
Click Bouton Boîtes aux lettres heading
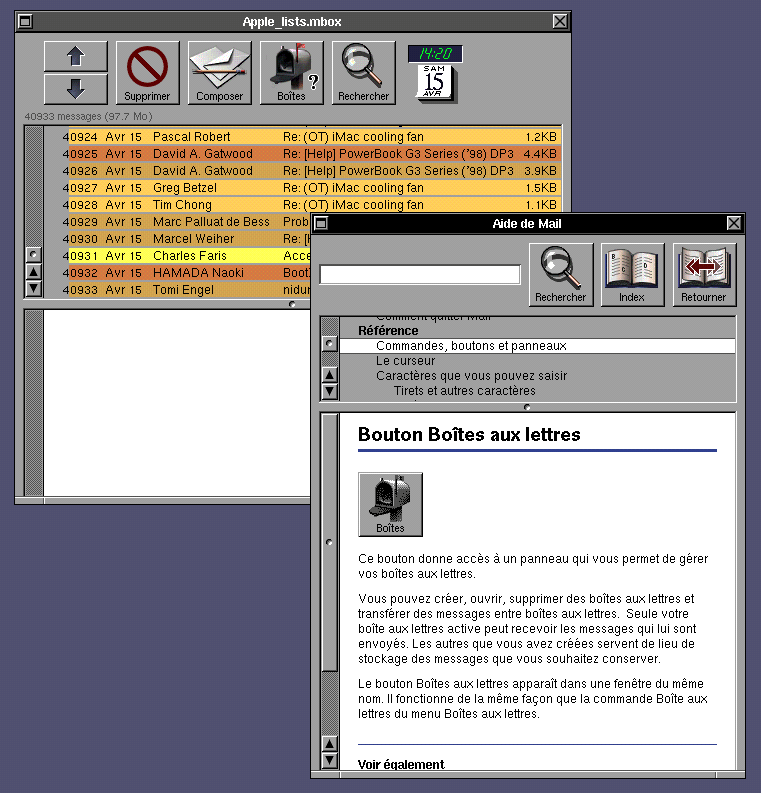point(469,434)
